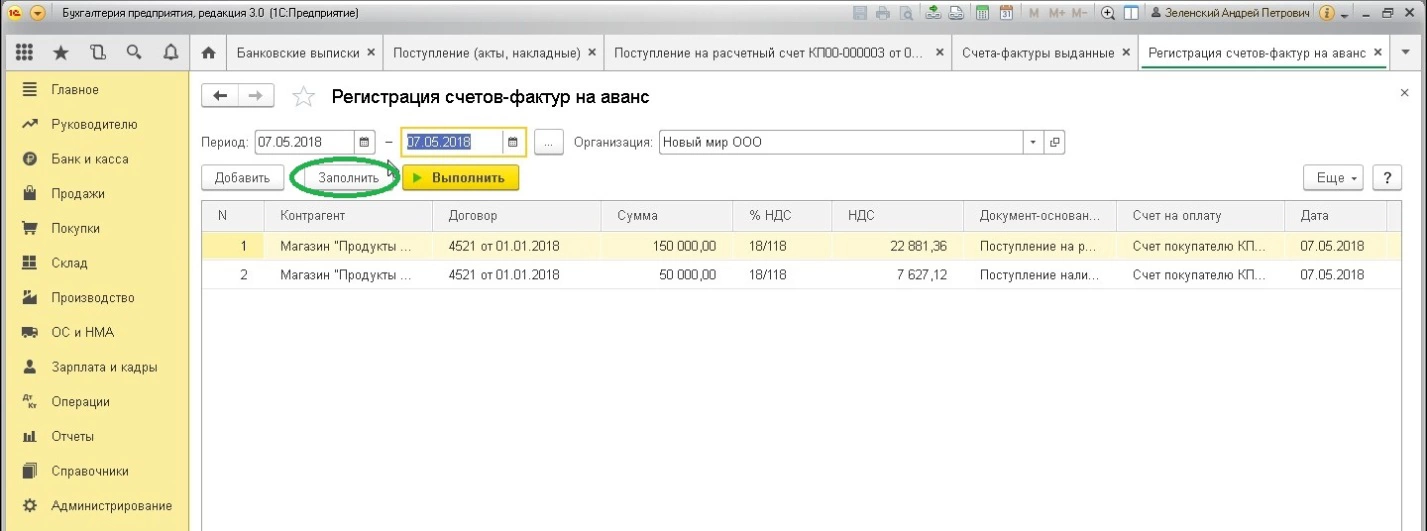The image size is (1427, 531).
Task: Click the search magnifier icon
Action: point(134,52)
